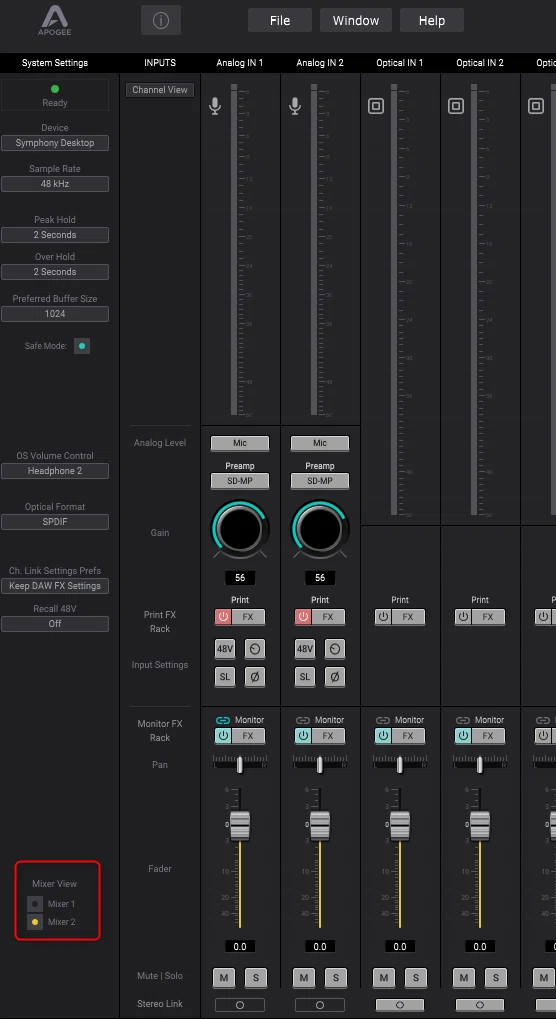556x1019 pixels.
Task: Open Preferred Buffer Size dropdown showing 1024
Action: click(55, 314)
